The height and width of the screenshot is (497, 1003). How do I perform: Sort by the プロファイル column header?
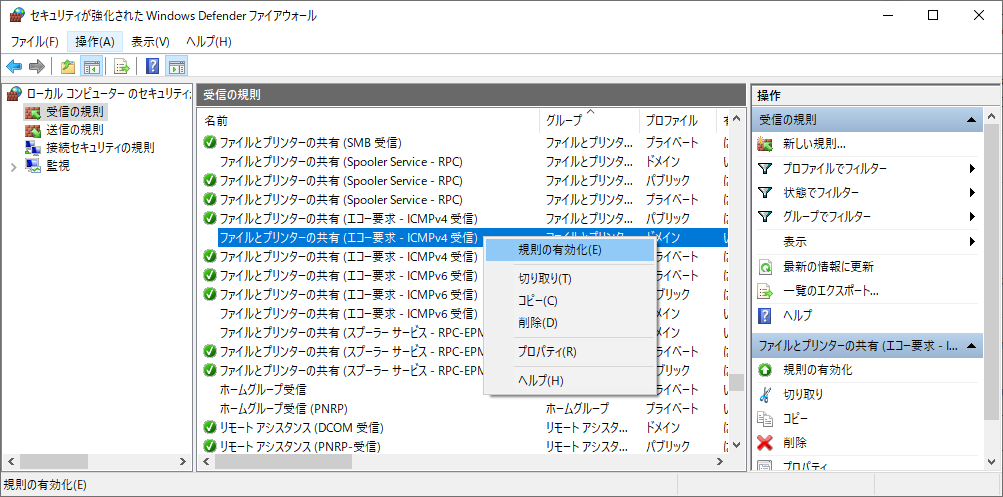[679, 120]
